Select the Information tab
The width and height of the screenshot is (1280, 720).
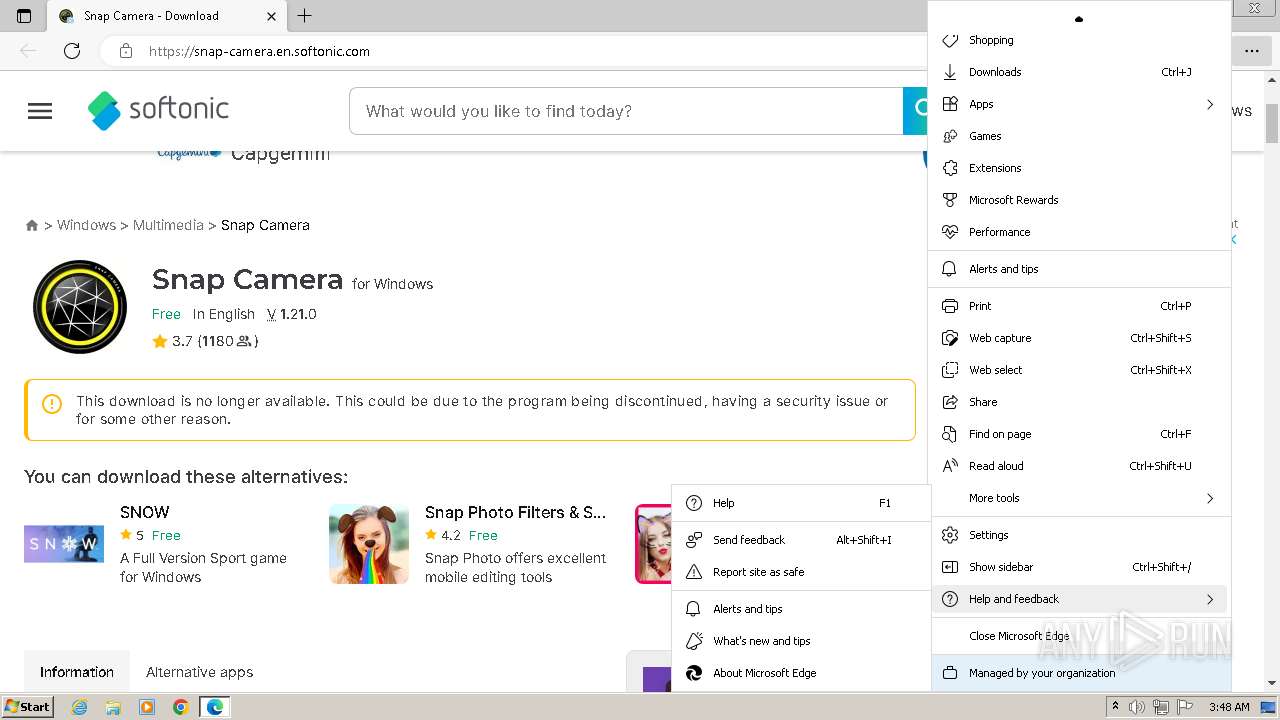pyautogui.click(x=77, y=672)
